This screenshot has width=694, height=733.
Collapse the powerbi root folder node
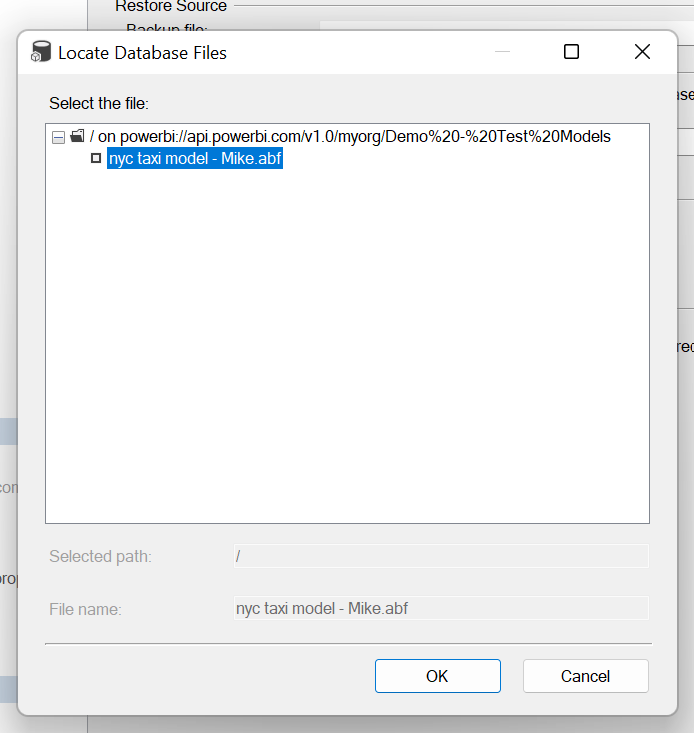click(58, 137)
